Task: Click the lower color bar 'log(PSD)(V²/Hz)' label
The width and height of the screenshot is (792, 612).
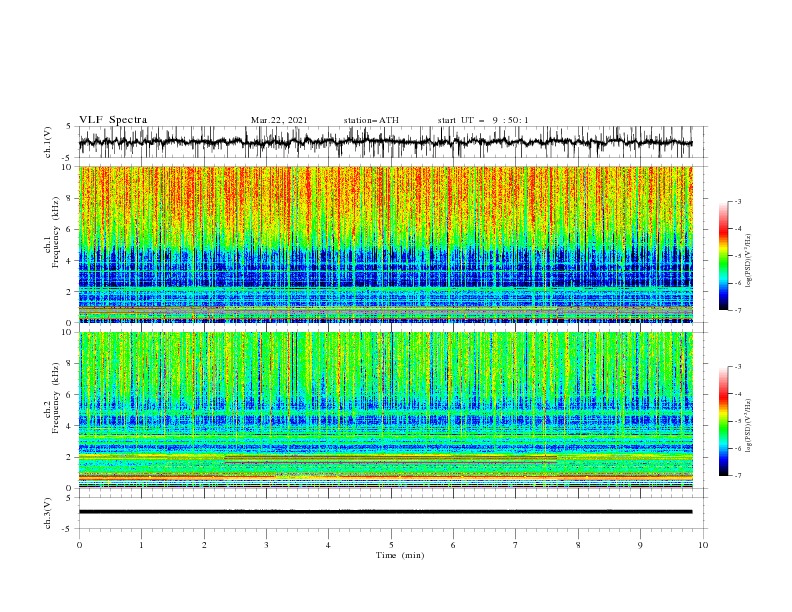Action: pyautogui.click(x=749, y=426)
